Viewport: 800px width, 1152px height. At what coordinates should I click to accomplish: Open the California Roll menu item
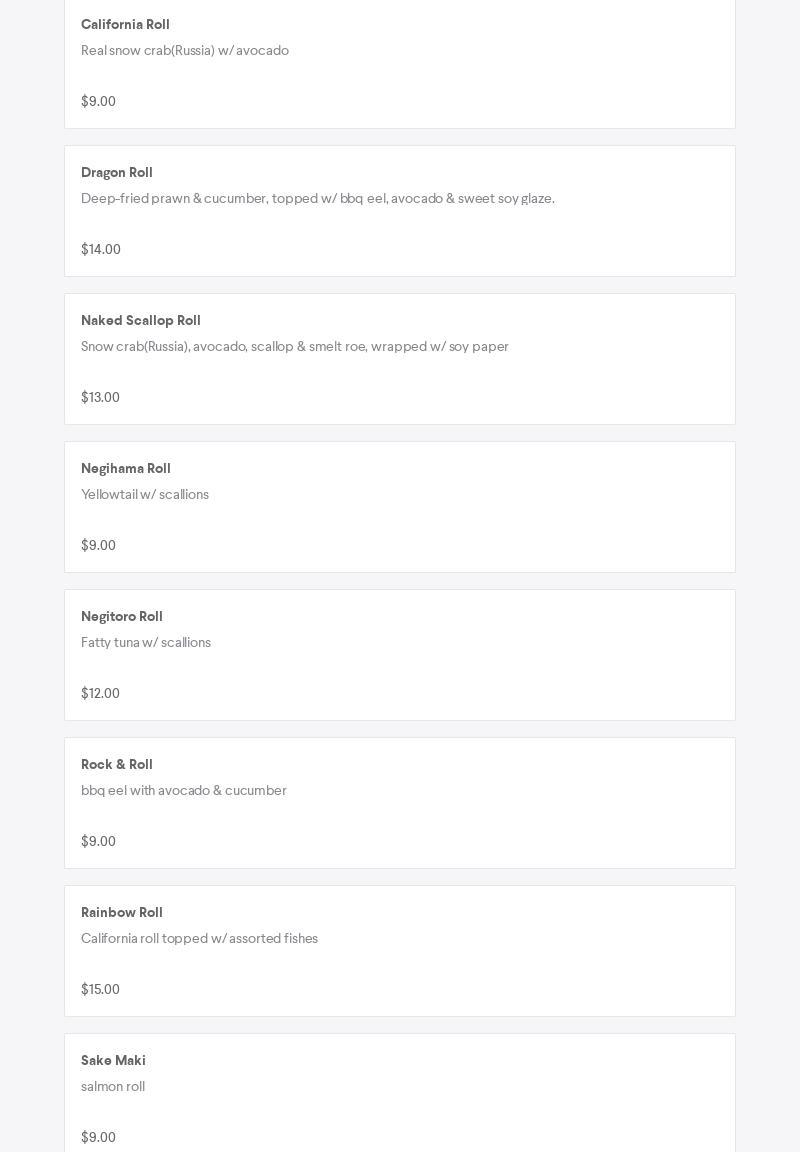(x=125, y=25)
